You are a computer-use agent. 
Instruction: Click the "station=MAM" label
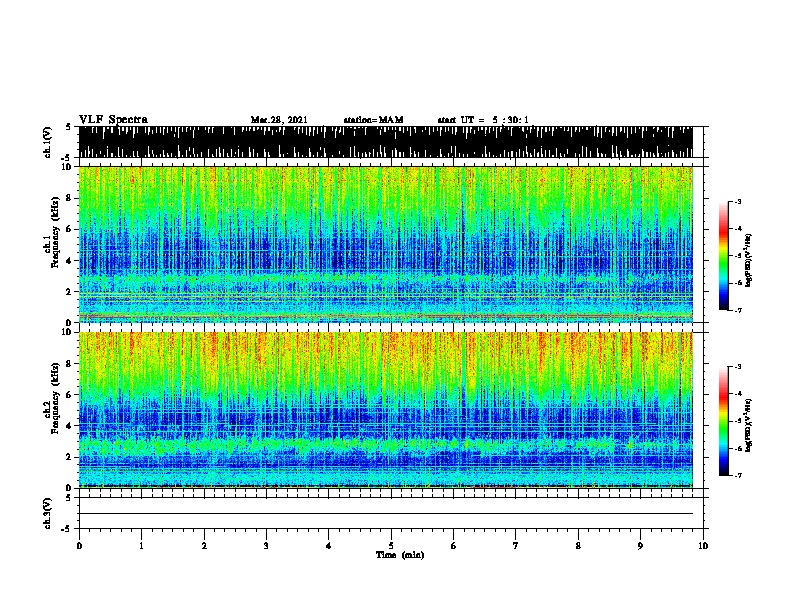[x=373, y=120]
